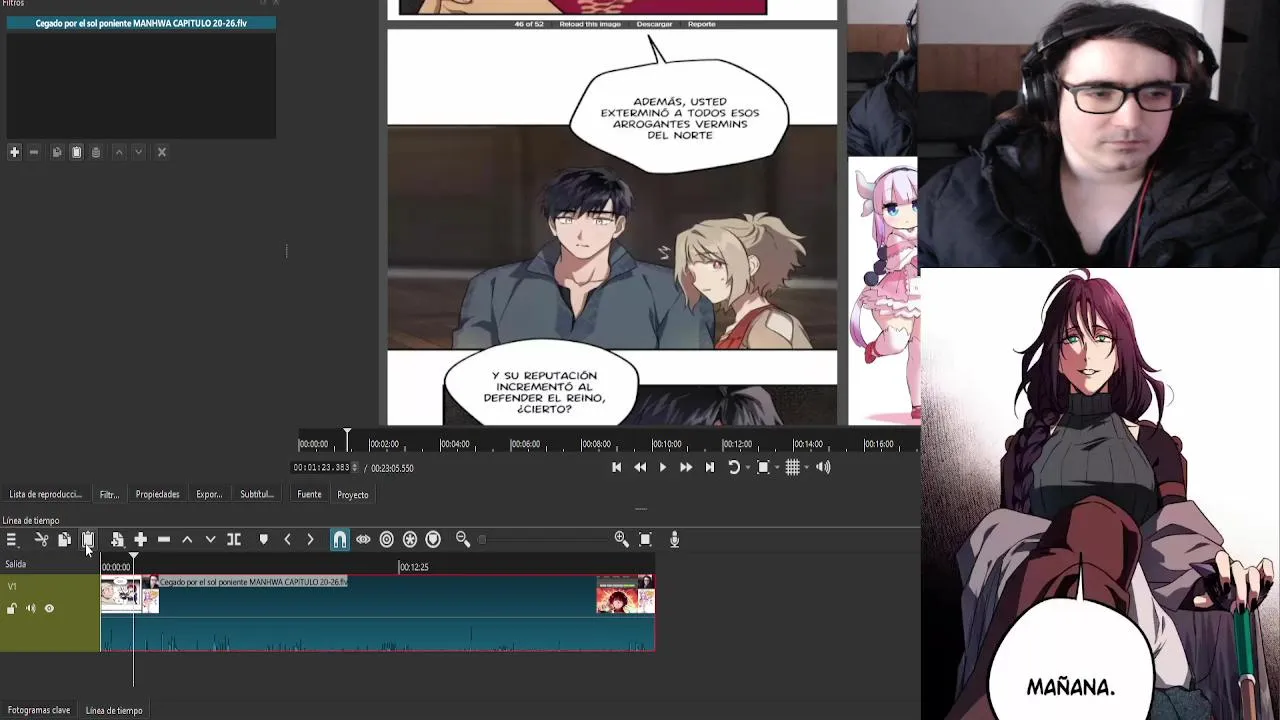Overwrite clip onto track with down arrow
This screenshot has height=720, width=1280.
(210, 539)
